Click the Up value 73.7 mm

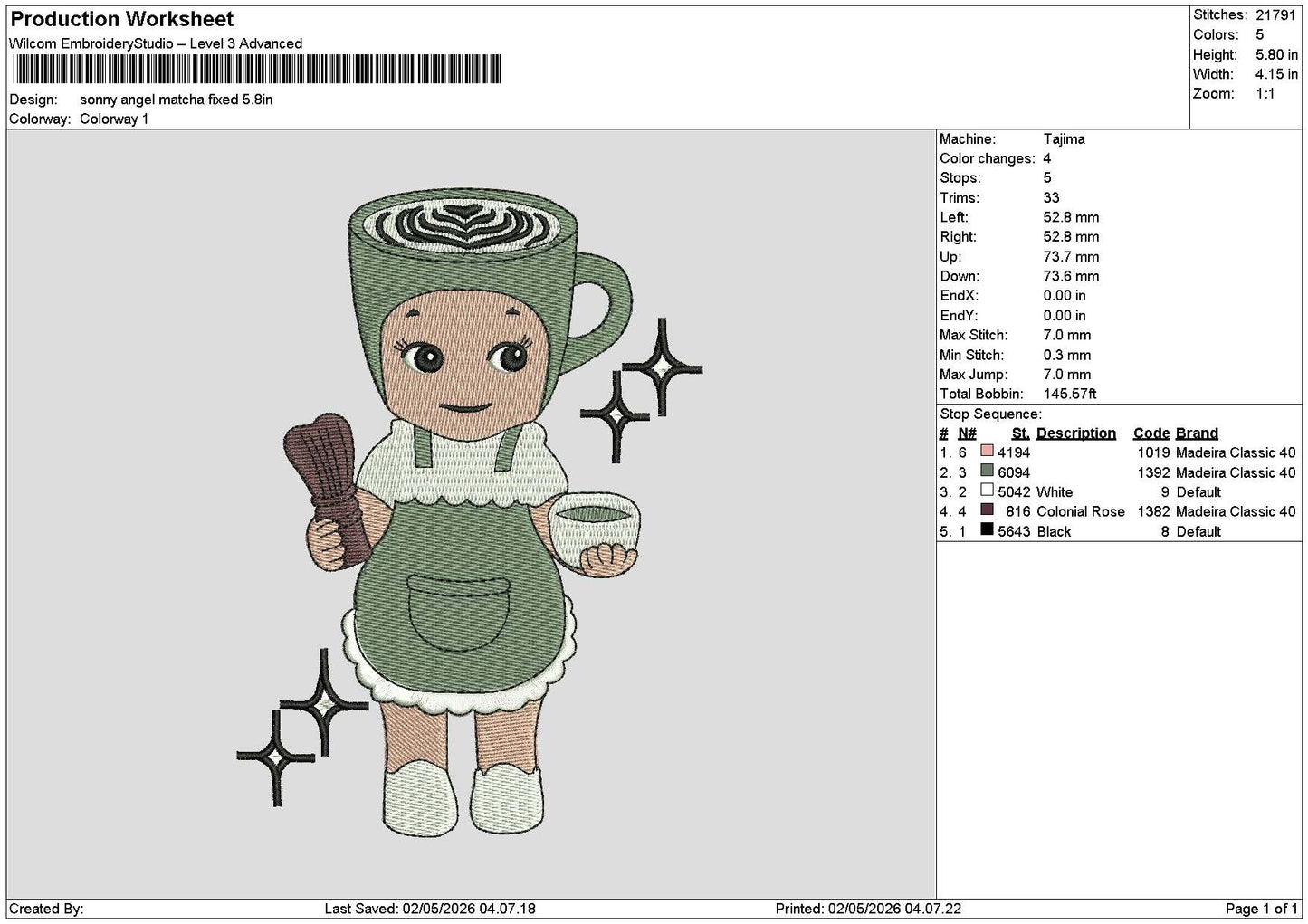(x=1071, y=256)
